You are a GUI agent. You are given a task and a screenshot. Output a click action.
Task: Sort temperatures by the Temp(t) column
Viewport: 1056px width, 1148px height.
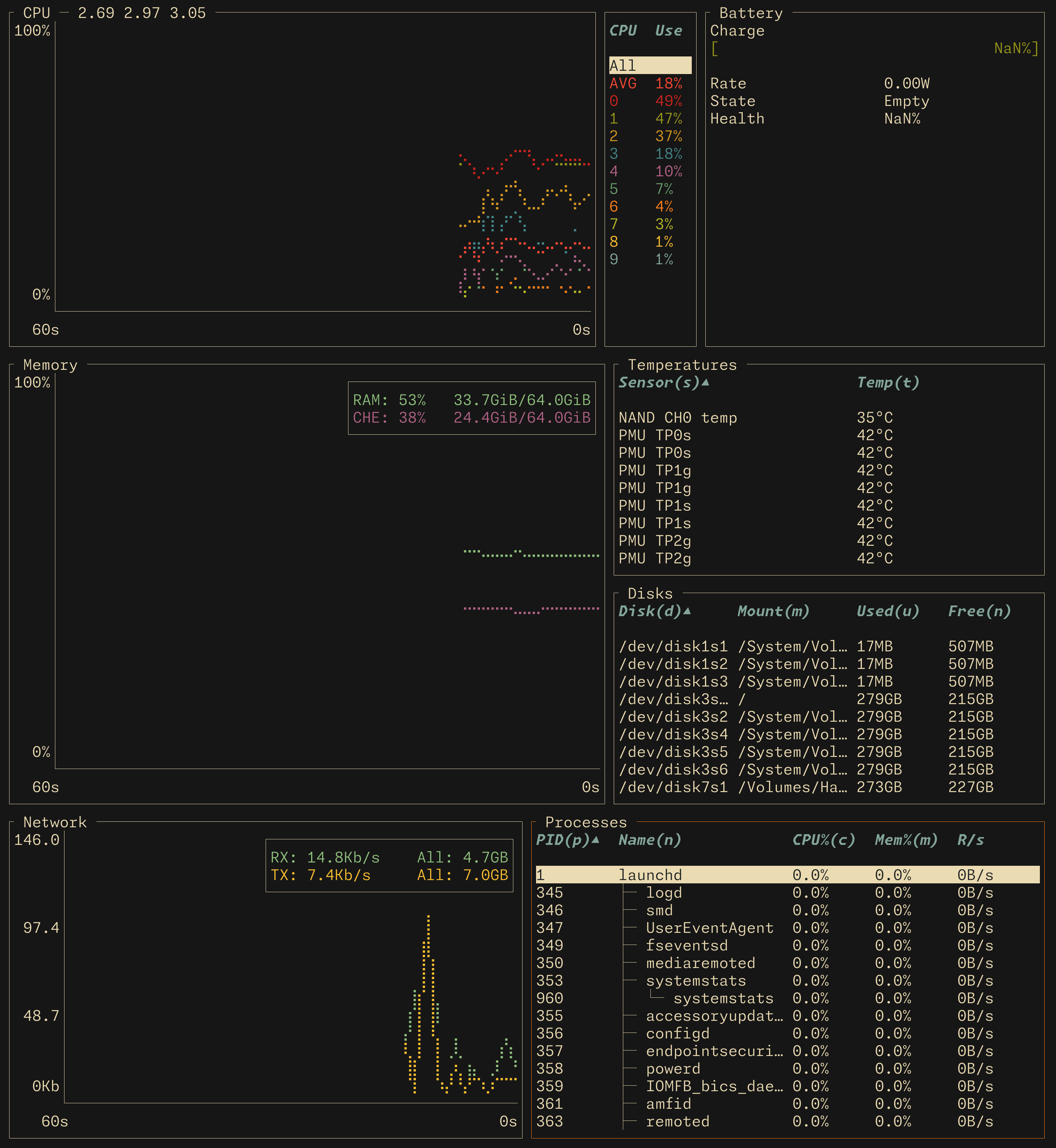tap(888, 382)
